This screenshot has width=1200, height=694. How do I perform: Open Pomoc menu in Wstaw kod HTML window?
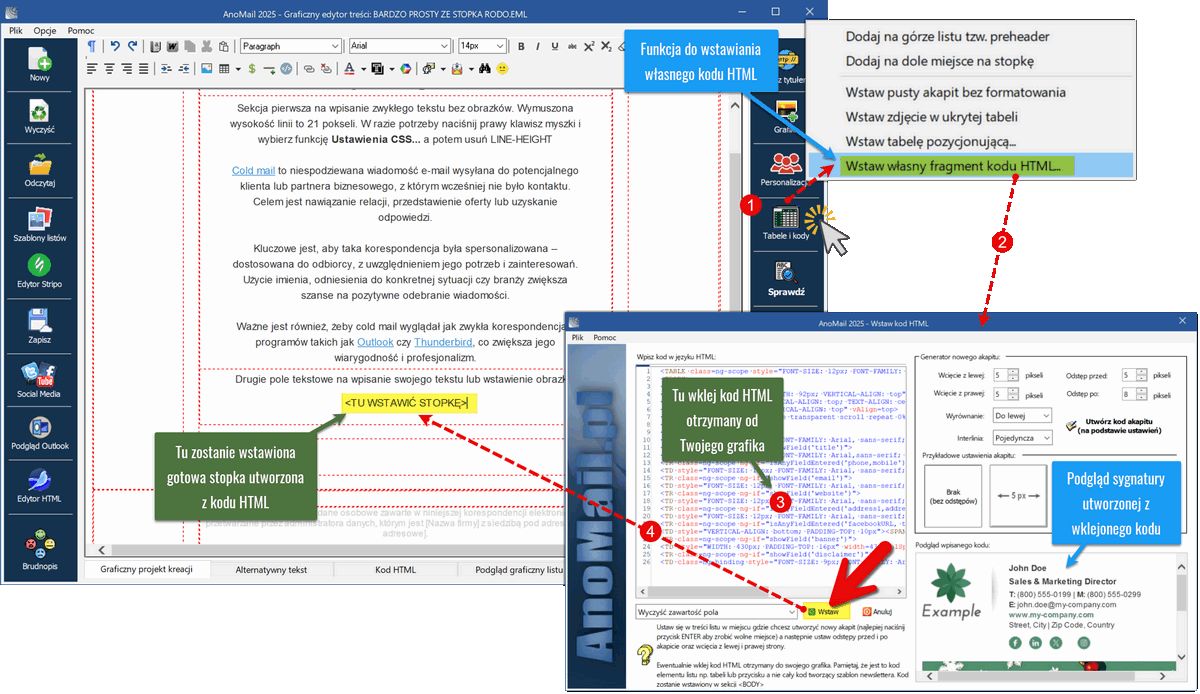click(605, 338)
